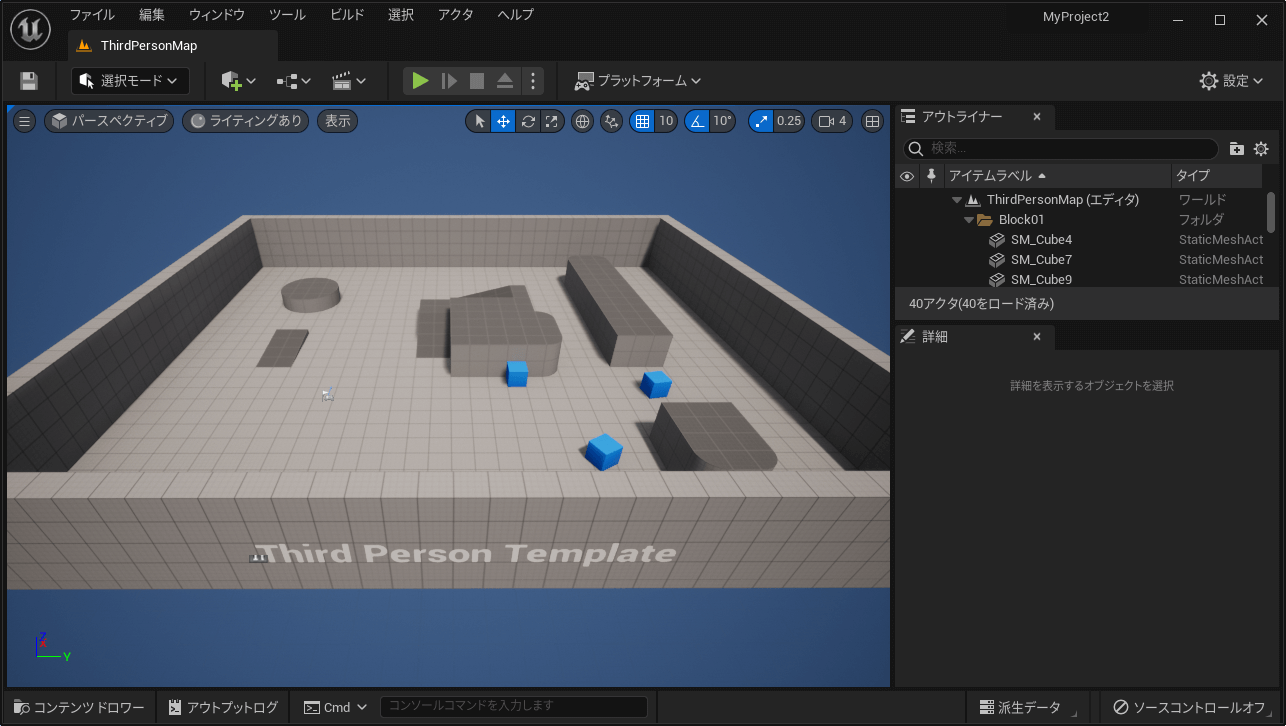Image resolution: width=1286 pixels, height=726 pixels.
Task: Start Play in Editor
Action: (x=421, y=81)
